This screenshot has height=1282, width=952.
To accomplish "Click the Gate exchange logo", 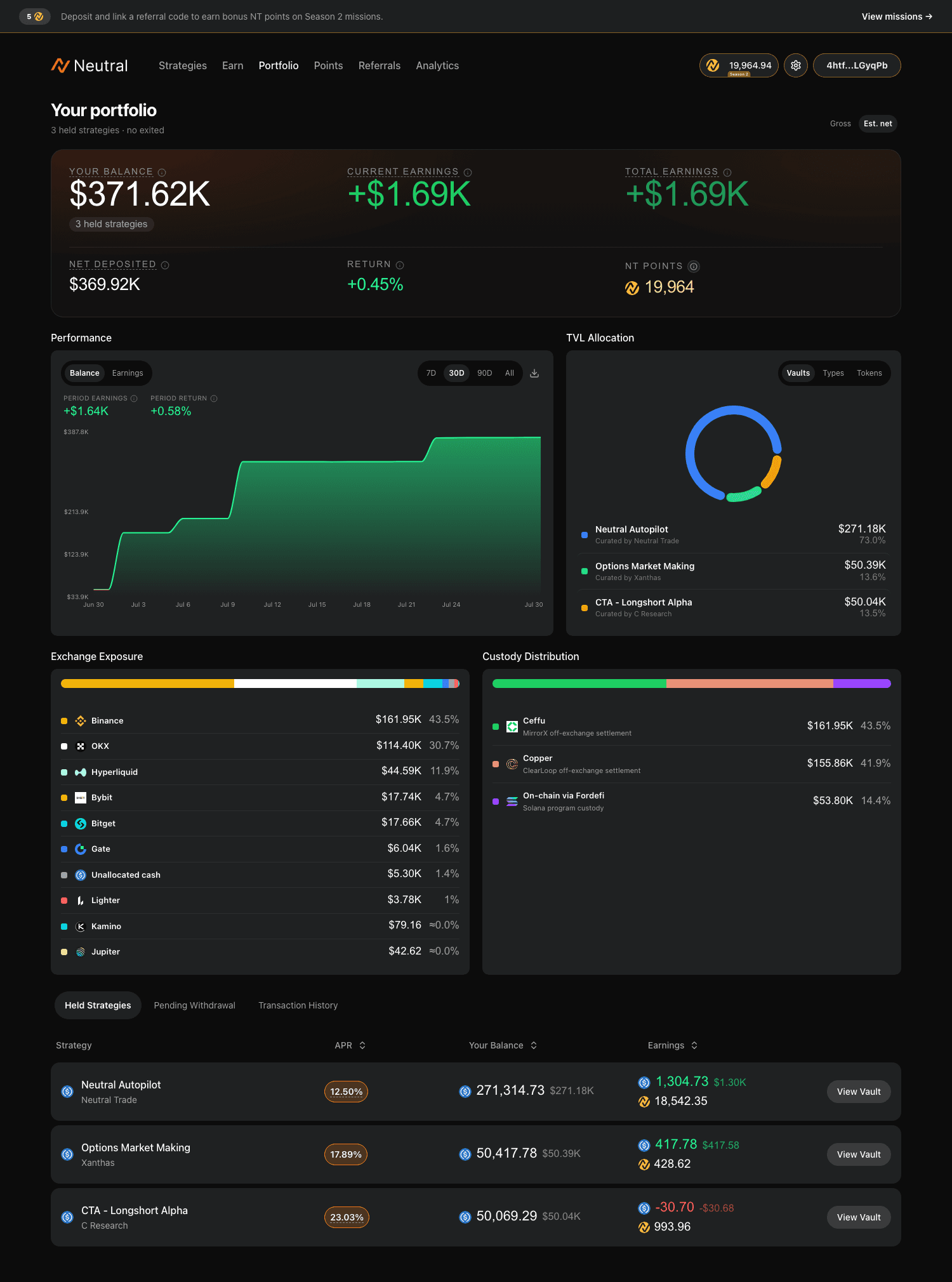I will (81, 849).
